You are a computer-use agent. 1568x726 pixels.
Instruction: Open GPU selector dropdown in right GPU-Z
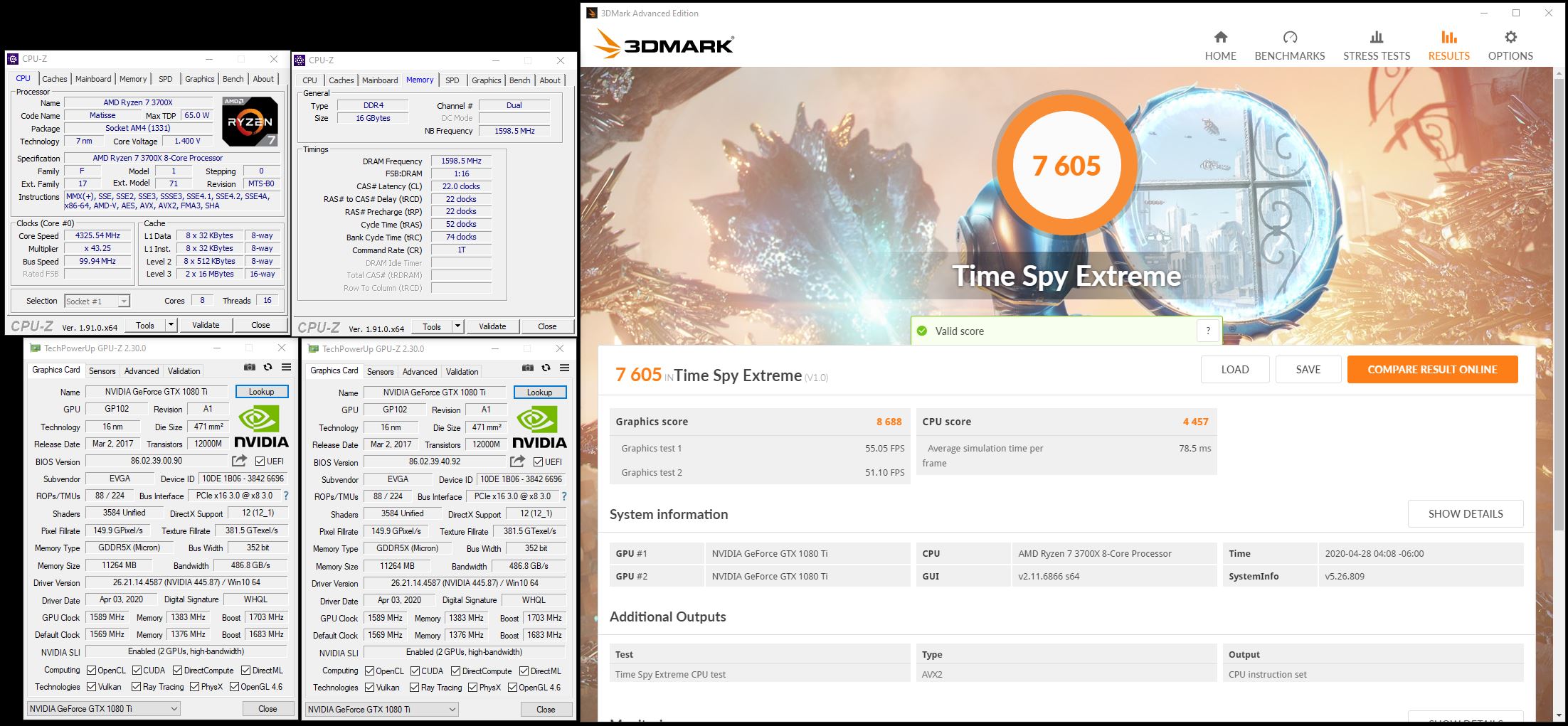[381, 709]
